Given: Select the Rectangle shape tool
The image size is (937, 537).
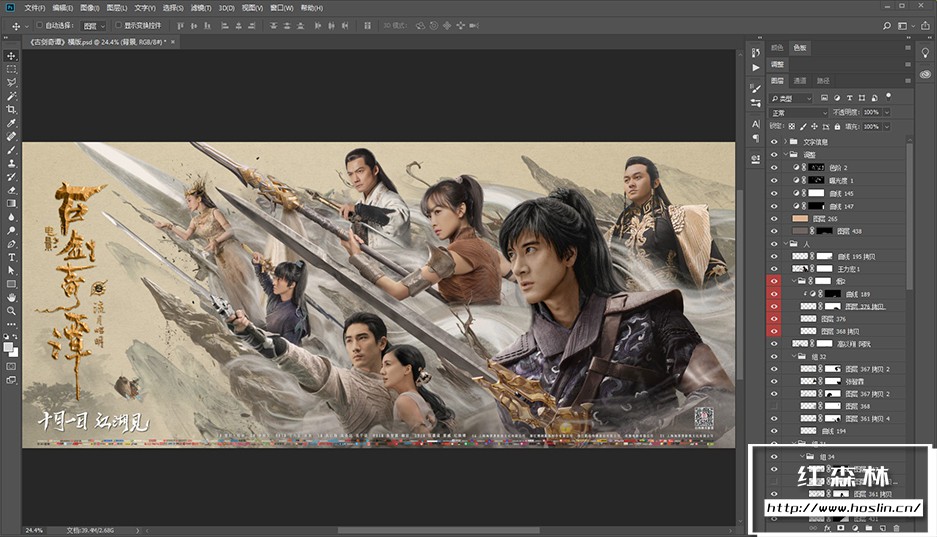Looking at the screenshot, I should click(x=11, y=284).
